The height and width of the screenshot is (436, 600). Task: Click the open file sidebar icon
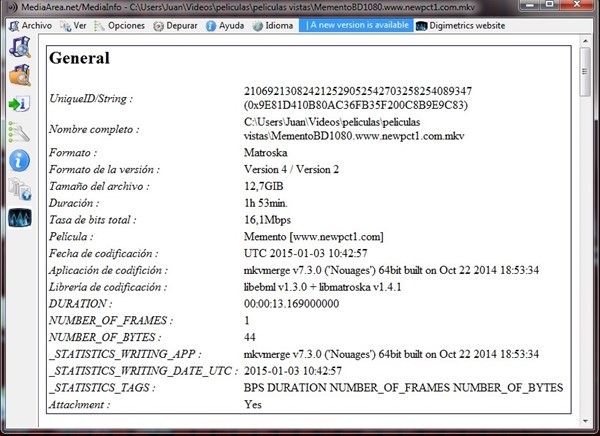tap(20, 47)
